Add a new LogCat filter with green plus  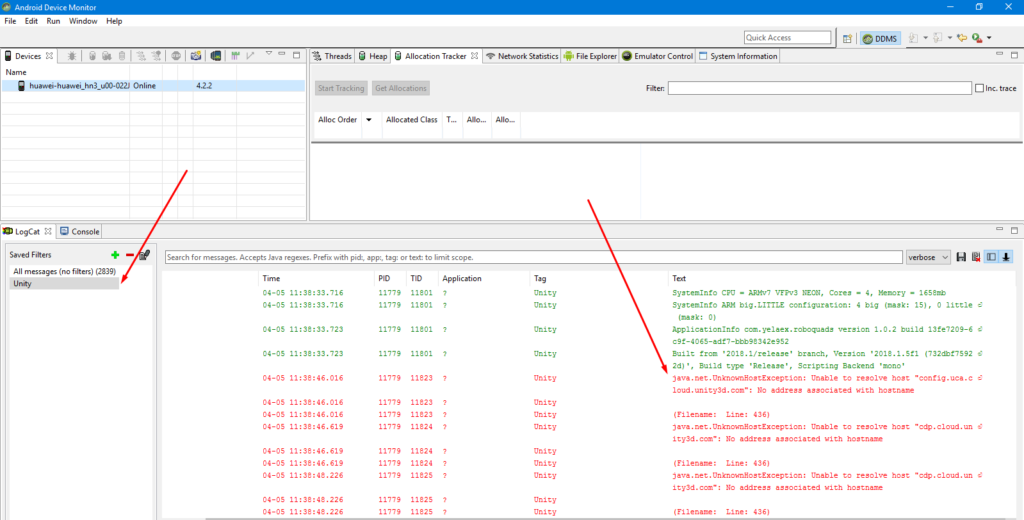115,255
